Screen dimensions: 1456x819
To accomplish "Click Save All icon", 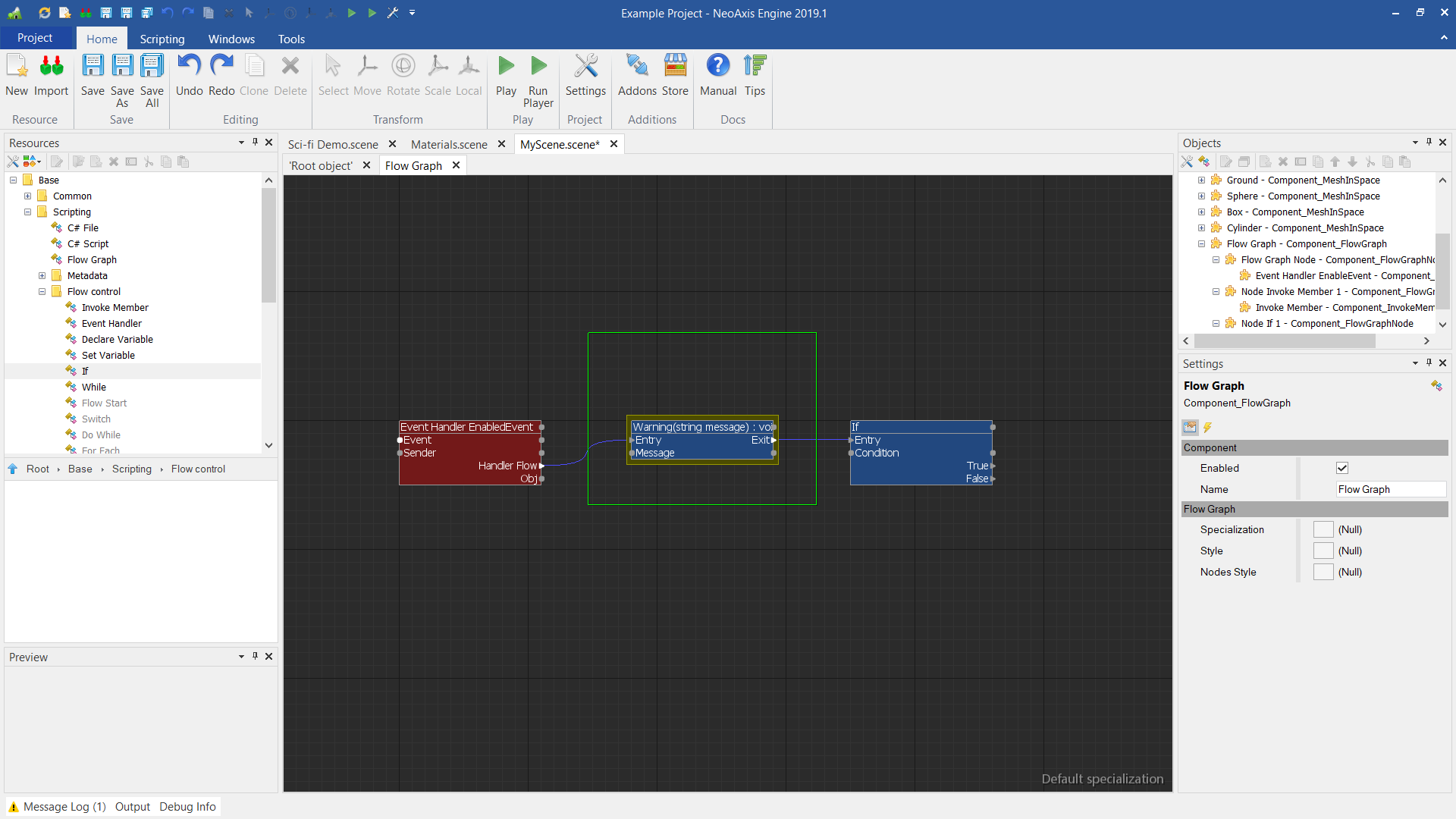I will pos(152,74).
